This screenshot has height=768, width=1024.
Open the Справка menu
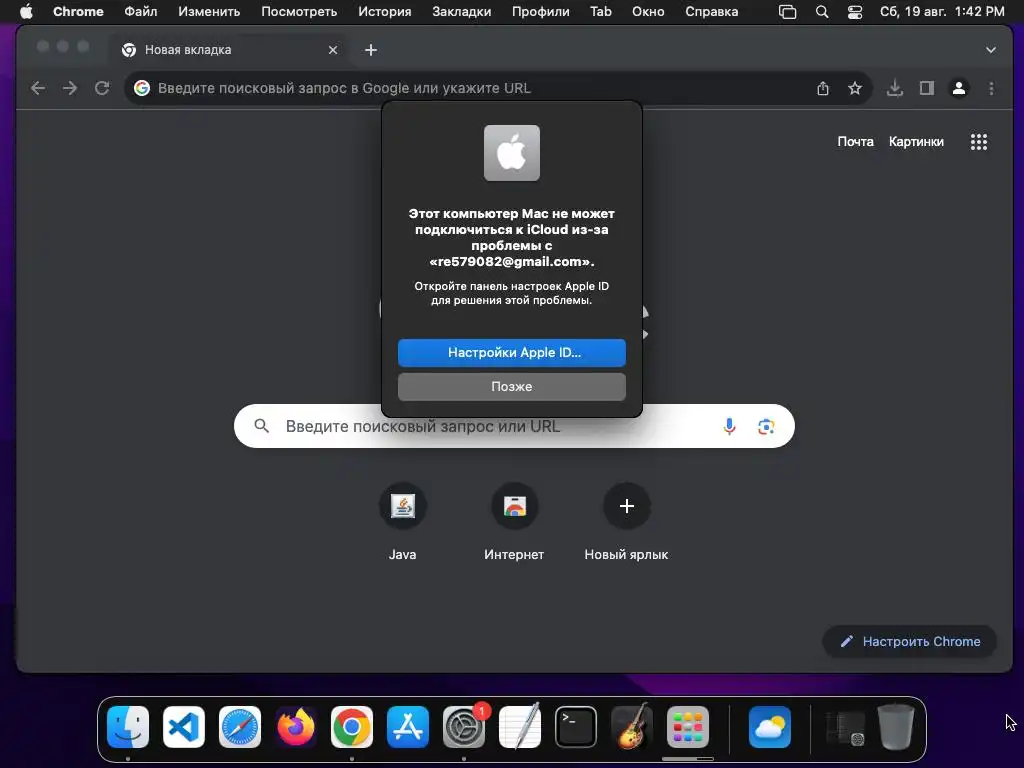coord(711,12)
